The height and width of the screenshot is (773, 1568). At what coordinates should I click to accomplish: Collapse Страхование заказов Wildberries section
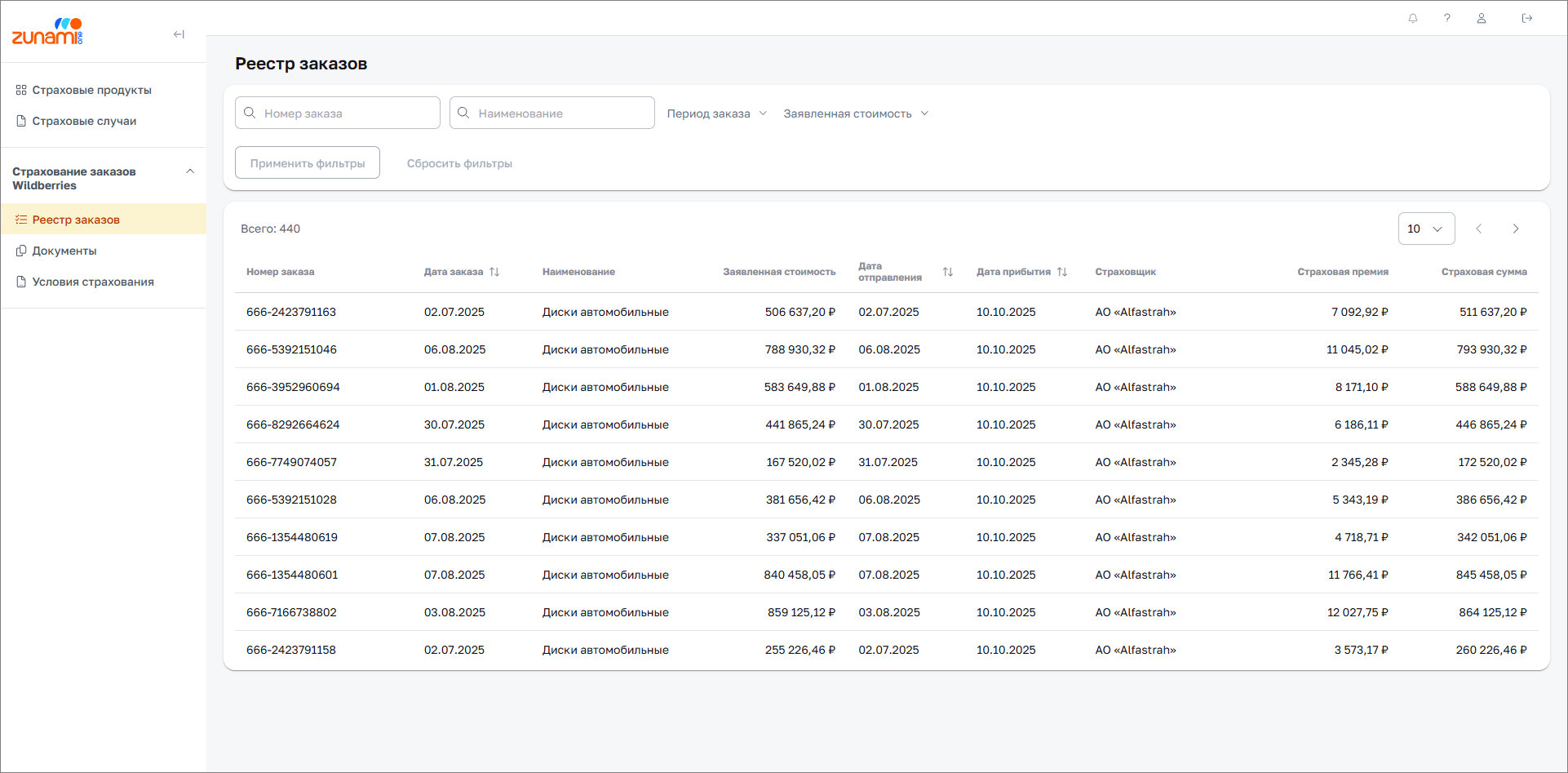(x=190, y=171)
